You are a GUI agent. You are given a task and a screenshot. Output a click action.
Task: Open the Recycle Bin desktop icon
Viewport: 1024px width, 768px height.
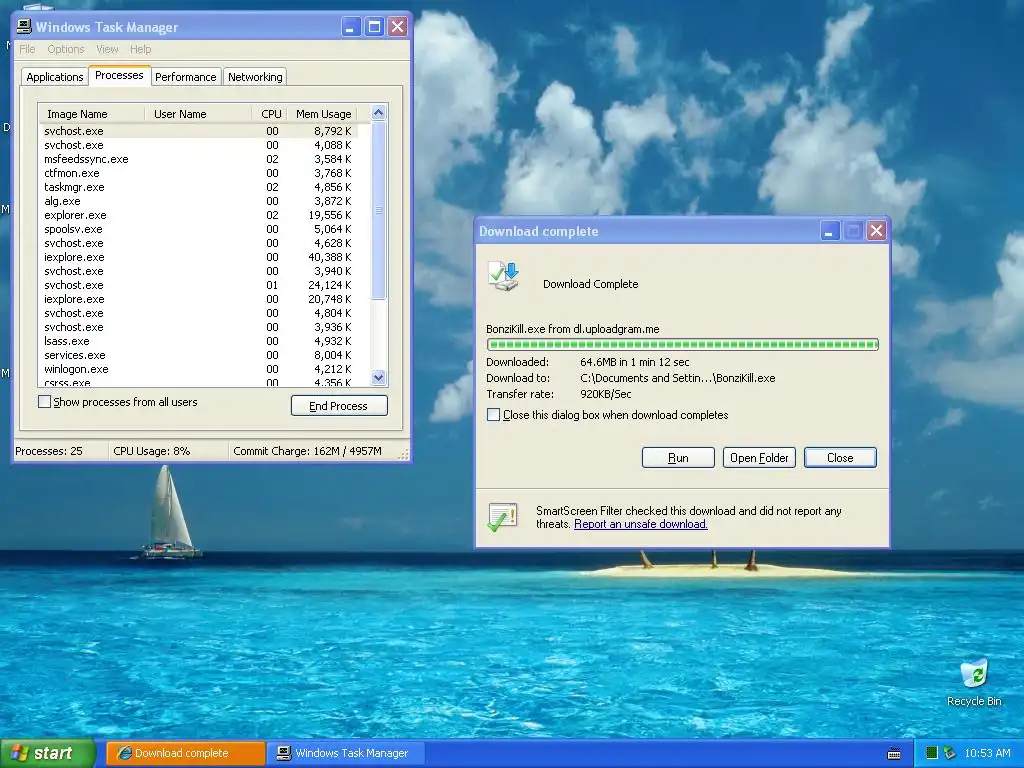(x=974, y=682)
